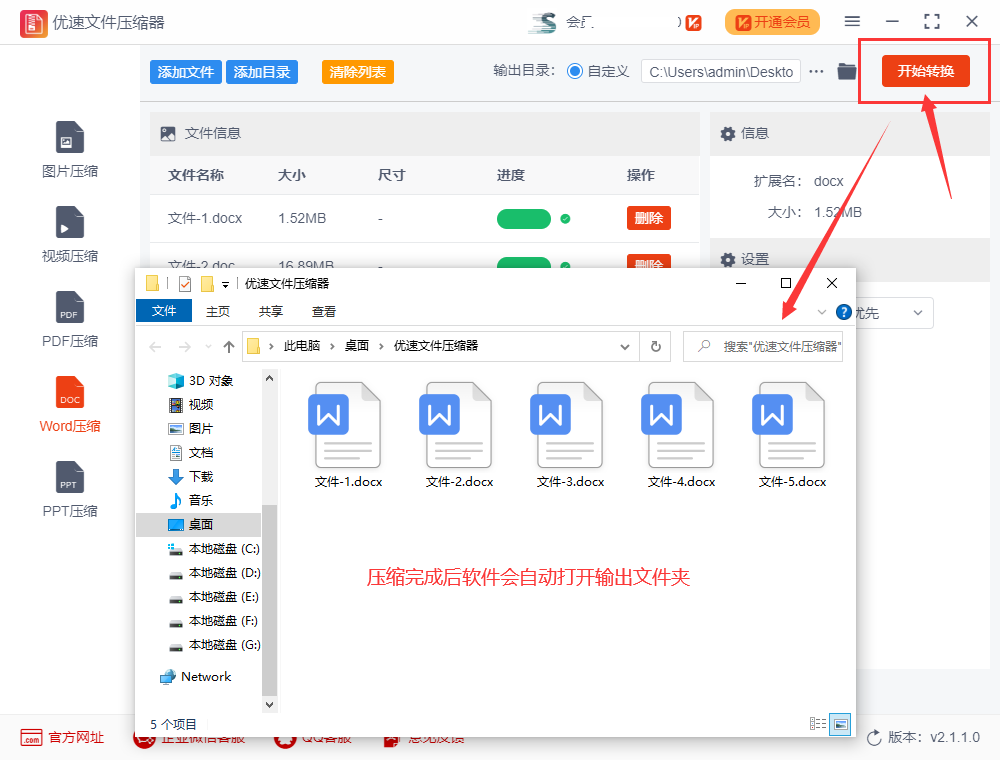The width and height of the screenshot is (1000, 760).
Task: Open the 查看 ribbon tab
Action: point(323,311)
